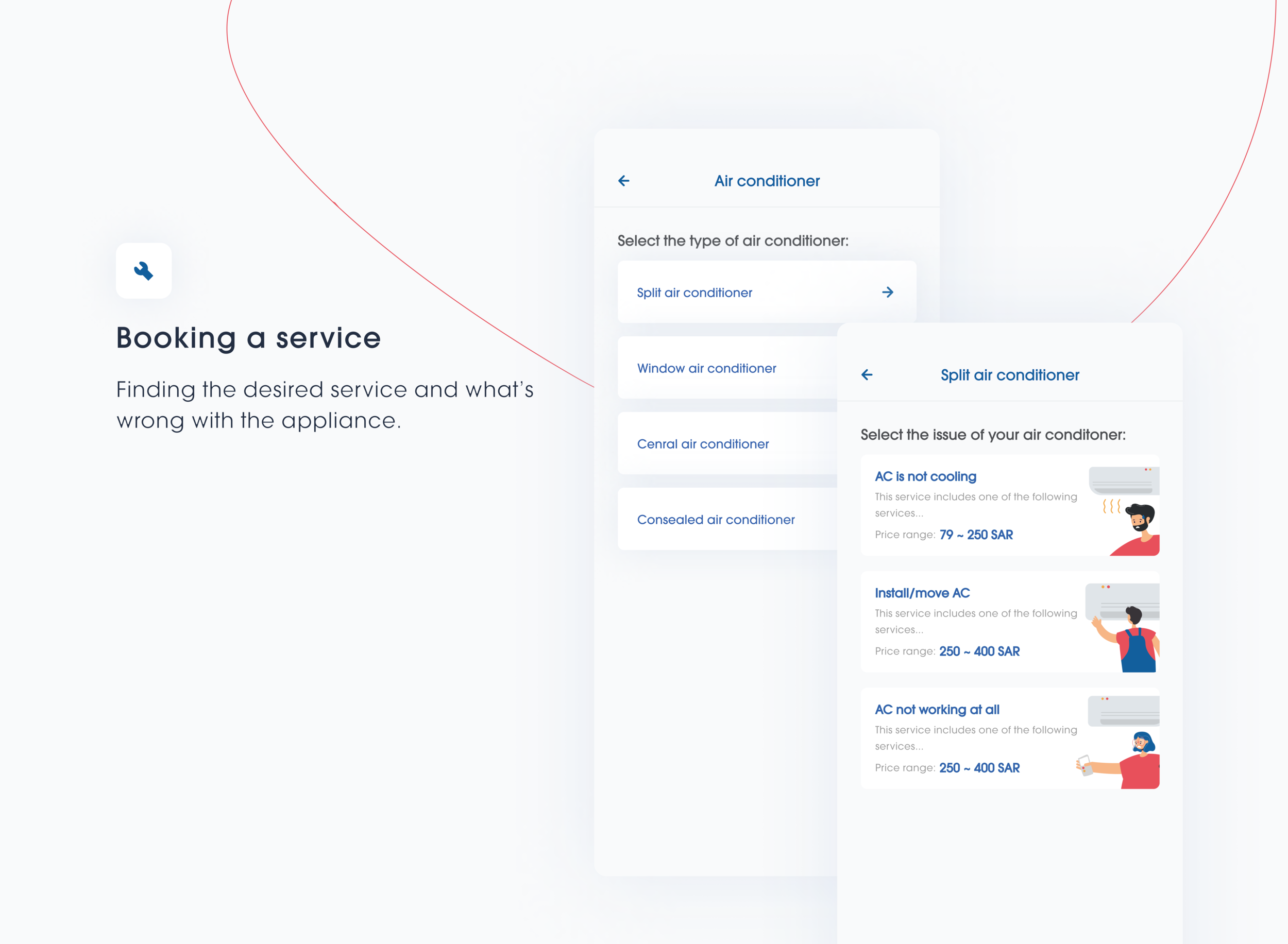Open the Install/move AC service

[x=922, y=593]
